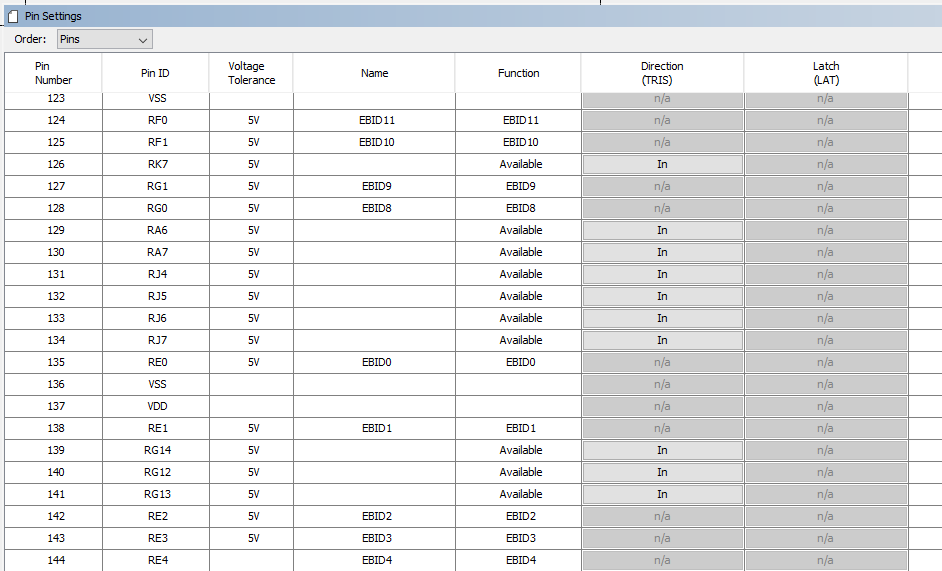This screenshot has width=942, height=571.
Task: Select pin number 130 cell
Action: [x=53, y=252]
